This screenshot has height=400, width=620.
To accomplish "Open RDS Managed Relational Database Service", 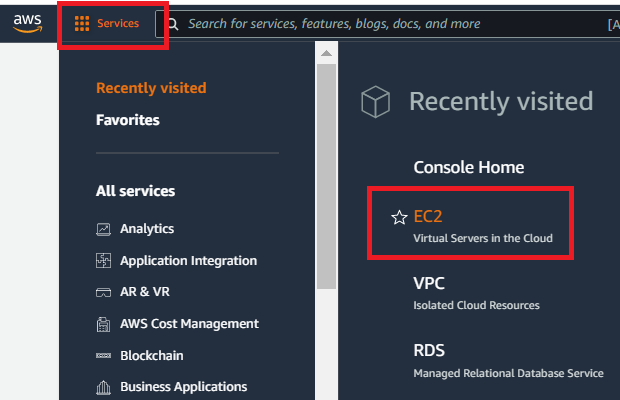I will [430, 351].
